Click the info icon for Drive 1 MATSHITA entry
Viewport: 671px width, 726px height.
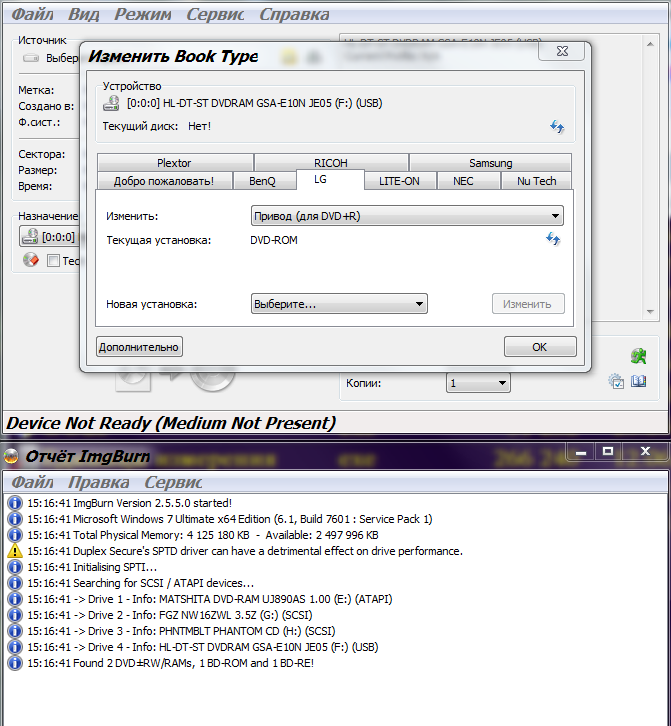click(x=15, y=599)
